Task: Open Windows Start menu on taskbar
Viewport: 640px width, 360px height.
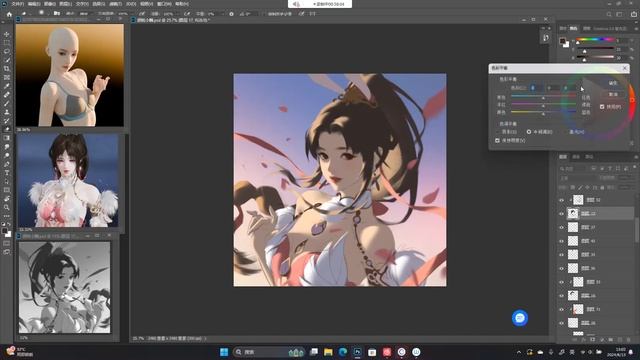Action: (x=224, y=352)
